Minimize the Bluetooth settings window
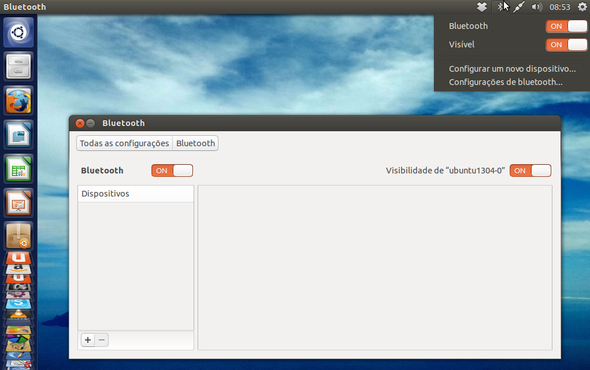This screenshot has height=370, width=590. (90, 123)
